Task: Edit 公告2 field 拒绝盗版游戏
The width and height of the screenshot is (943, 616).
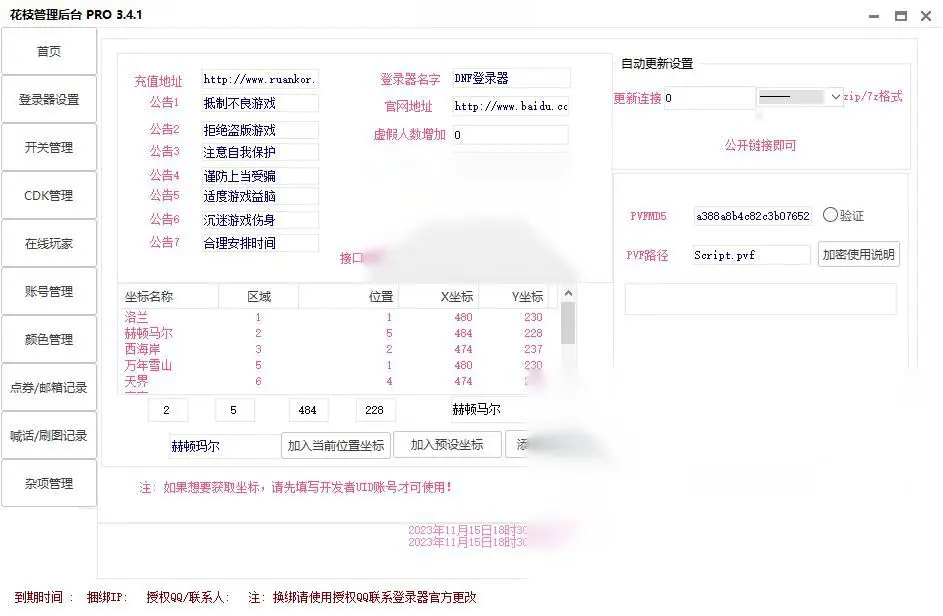Action: pos(260,130)
